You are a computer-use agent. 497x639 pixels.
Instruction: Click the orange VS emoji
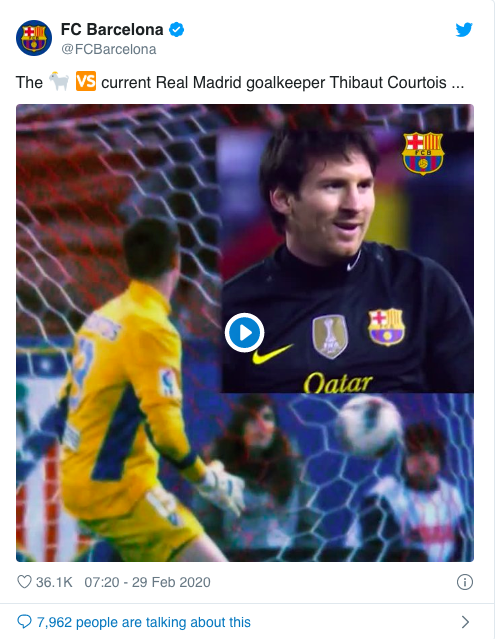click(x=86, y=81)
